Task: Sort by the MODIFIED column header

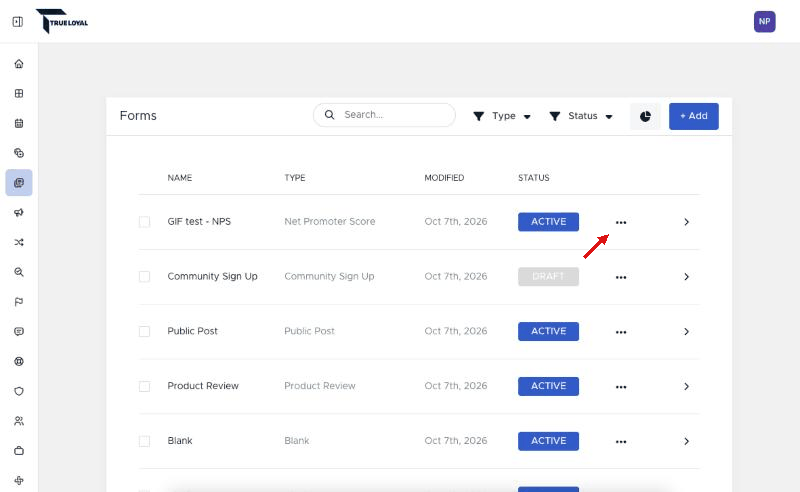Action: [x=444, y=178]
